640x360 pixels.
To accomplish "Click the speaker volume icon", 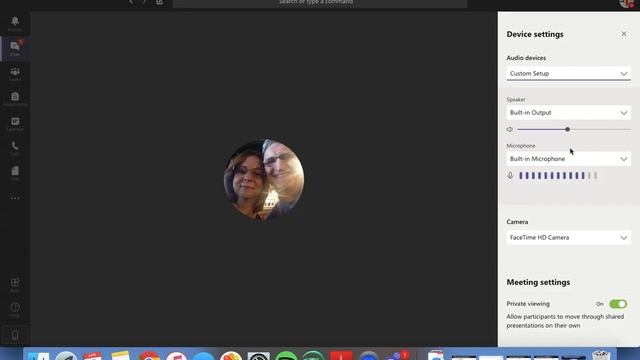I will tap(510, 129).
